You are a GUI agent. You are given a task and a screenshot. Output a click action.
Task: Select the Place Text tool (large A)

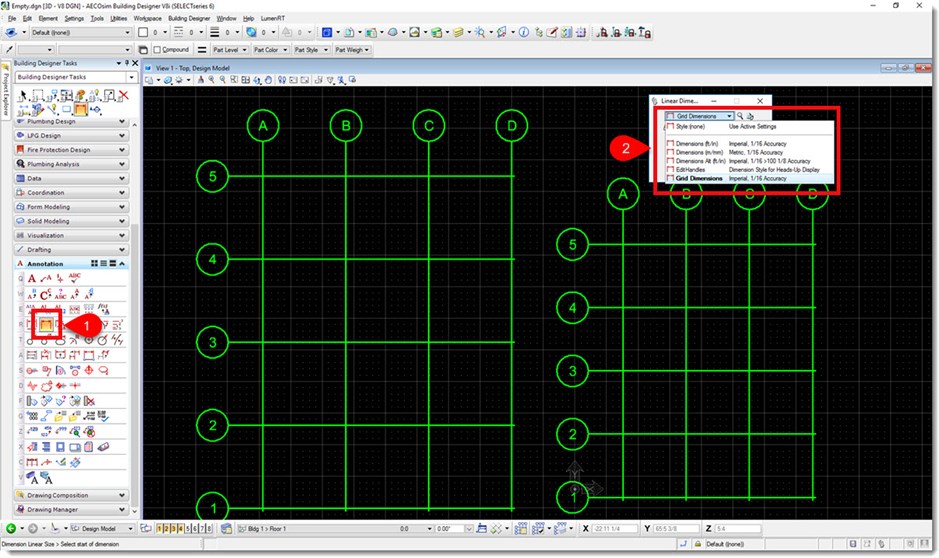point(32,278)
